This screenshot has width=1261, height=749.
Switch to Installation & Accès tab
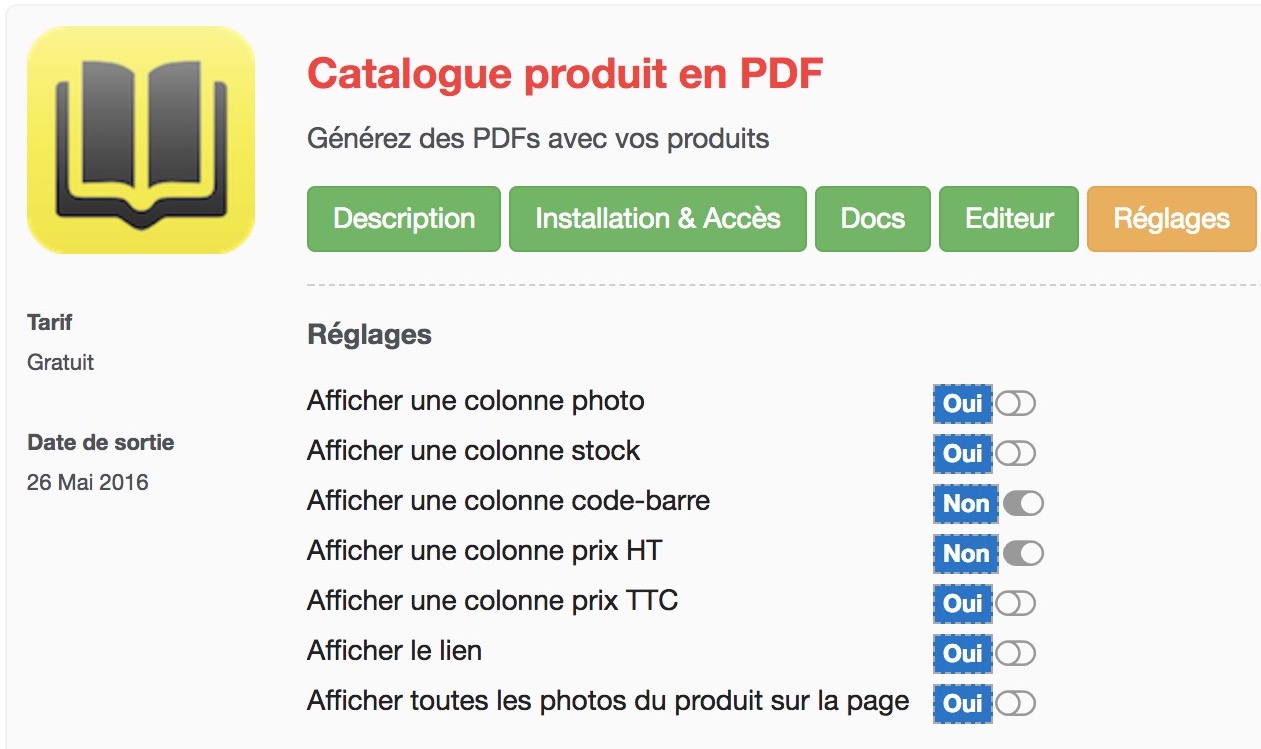658,219
